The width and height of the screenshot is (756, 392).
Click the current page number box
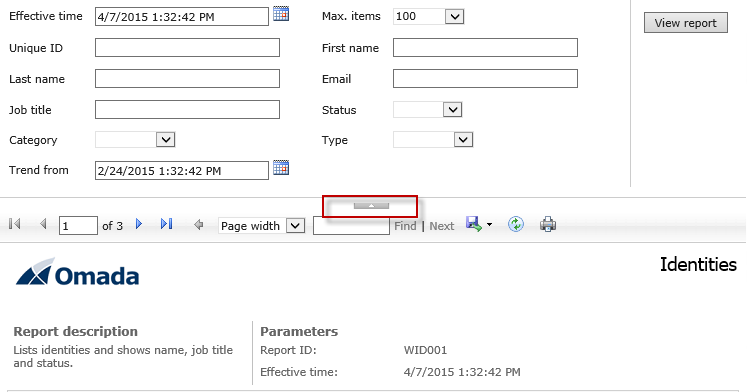[78, 226]
